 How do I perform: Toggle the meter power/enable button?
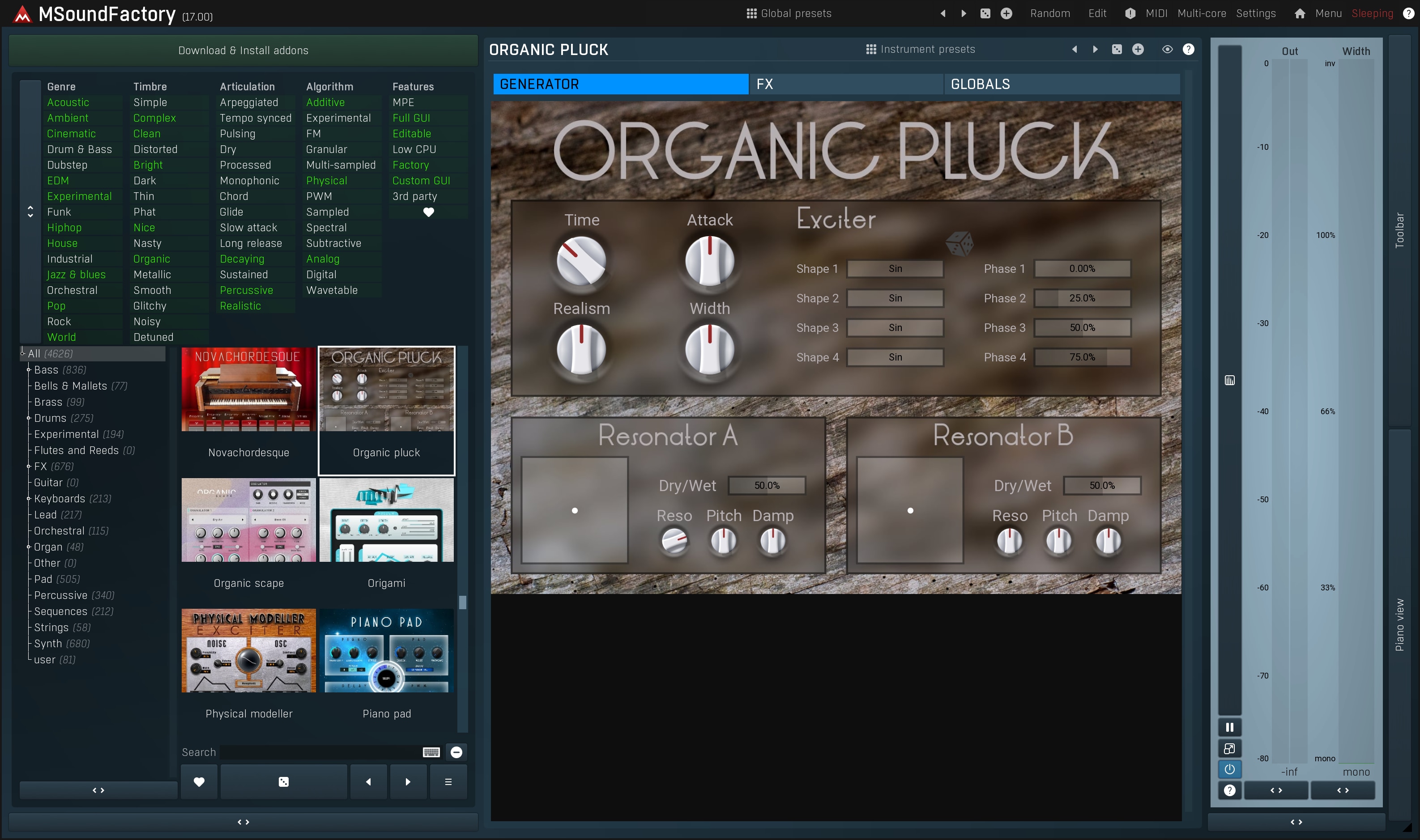click(1229, 769)
